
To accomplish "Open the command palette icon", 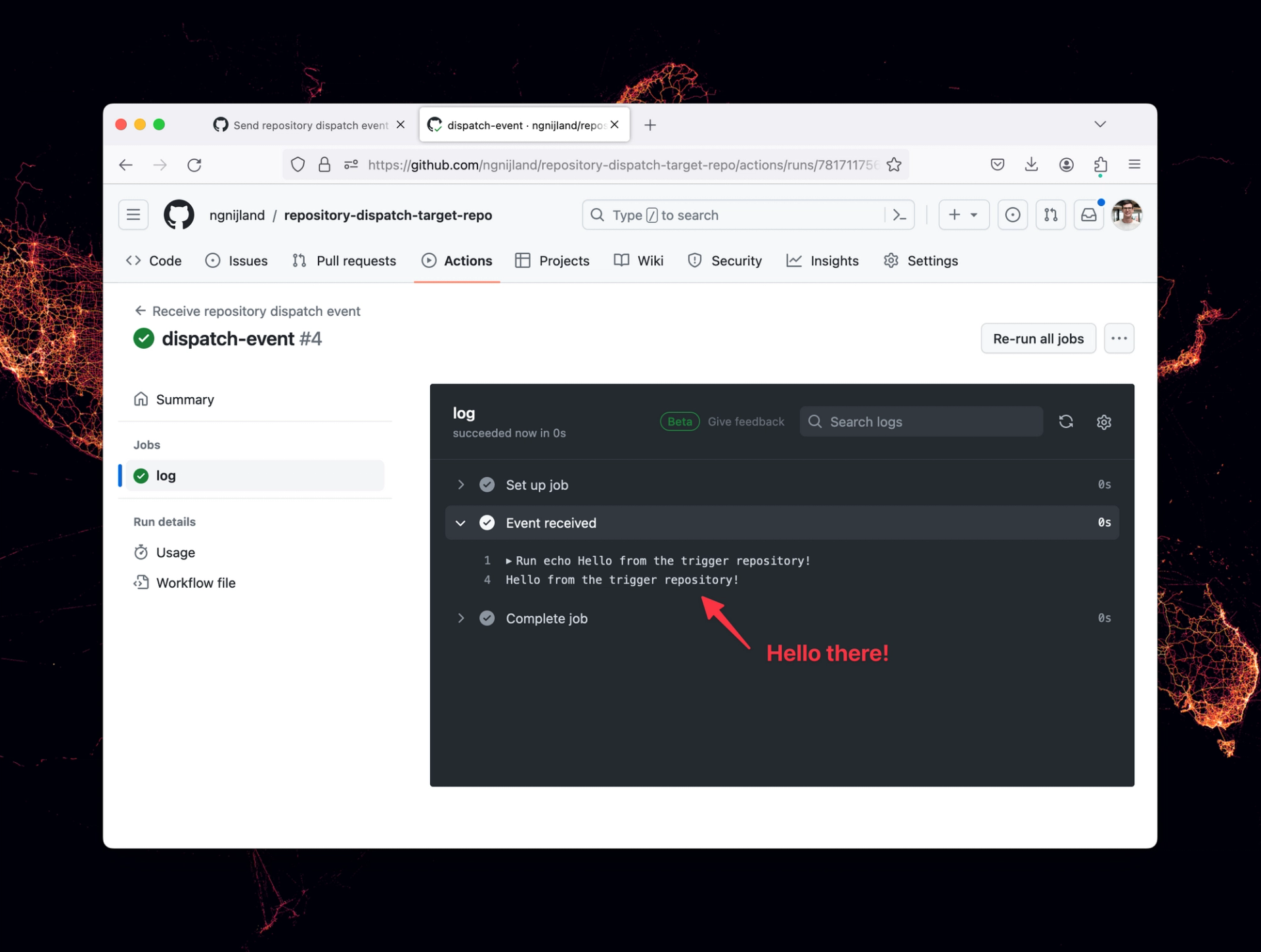I will (x=899, y=215).
